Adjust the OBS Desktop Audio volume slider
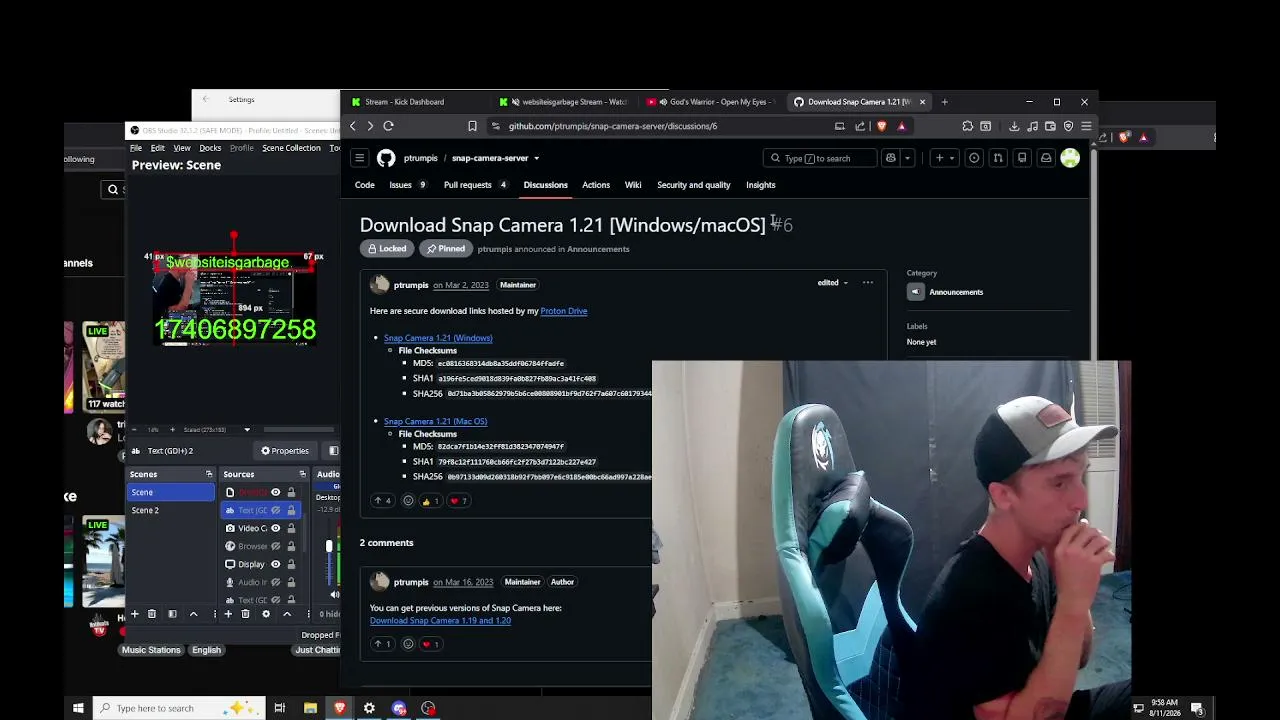 coord(329,546)
